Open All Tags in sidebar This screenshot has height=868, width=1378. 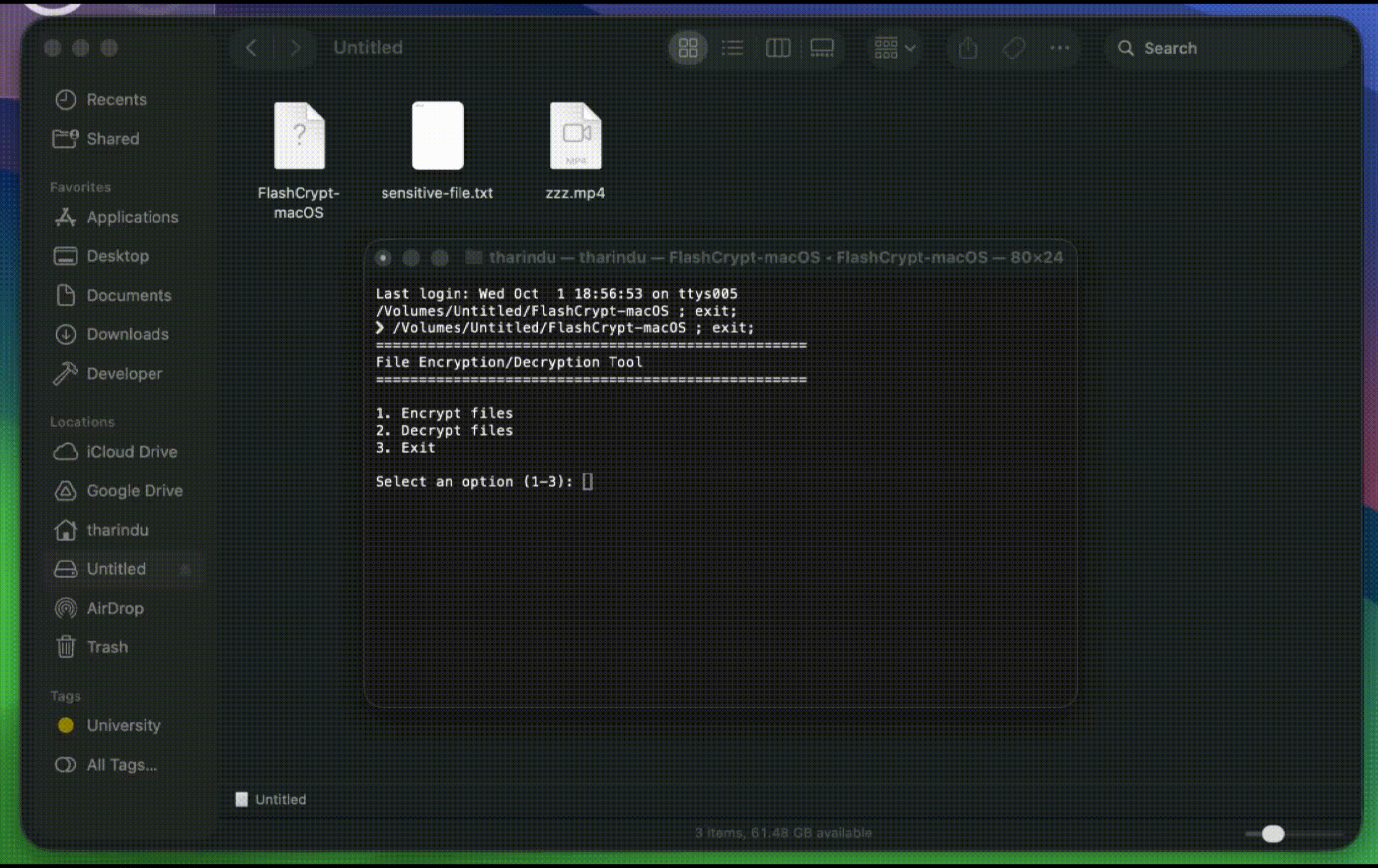coord(121,765)
